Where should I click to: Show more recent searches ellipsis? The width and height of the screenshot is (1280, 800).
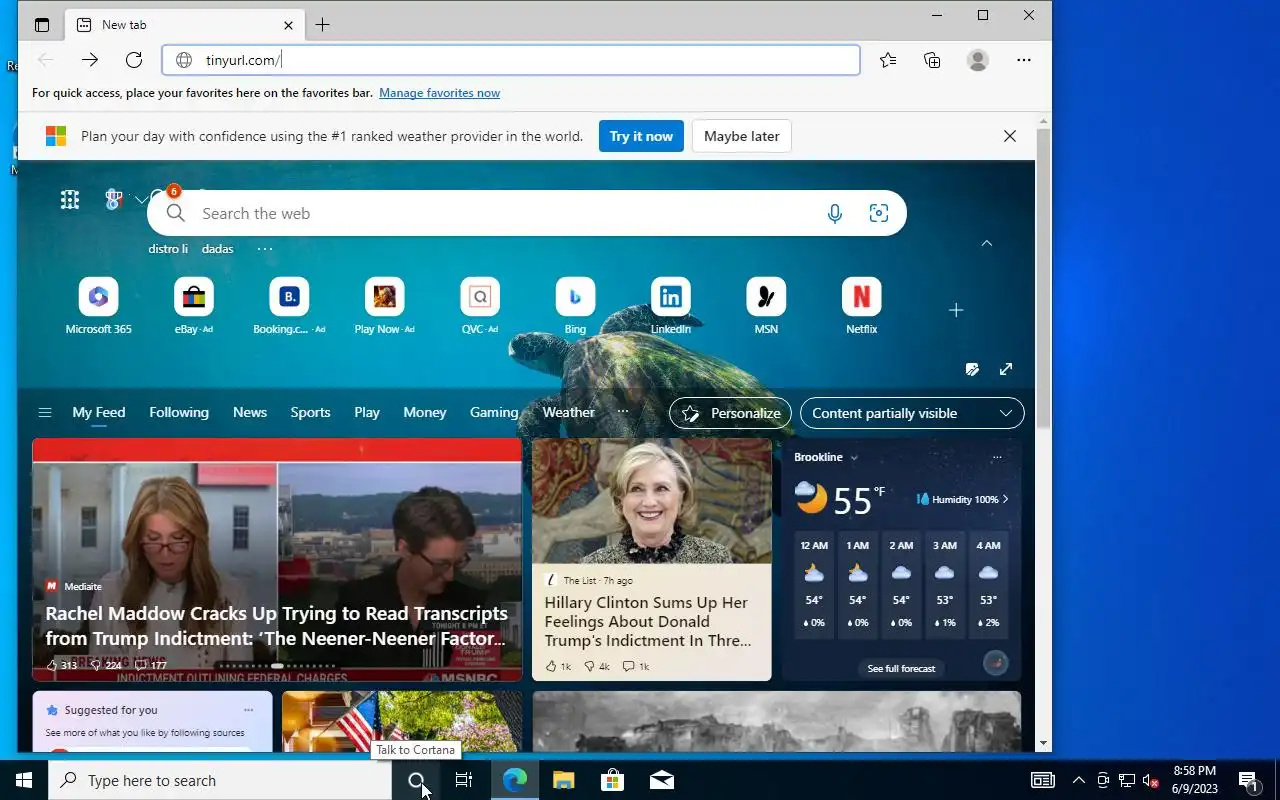tap(265, 249)
